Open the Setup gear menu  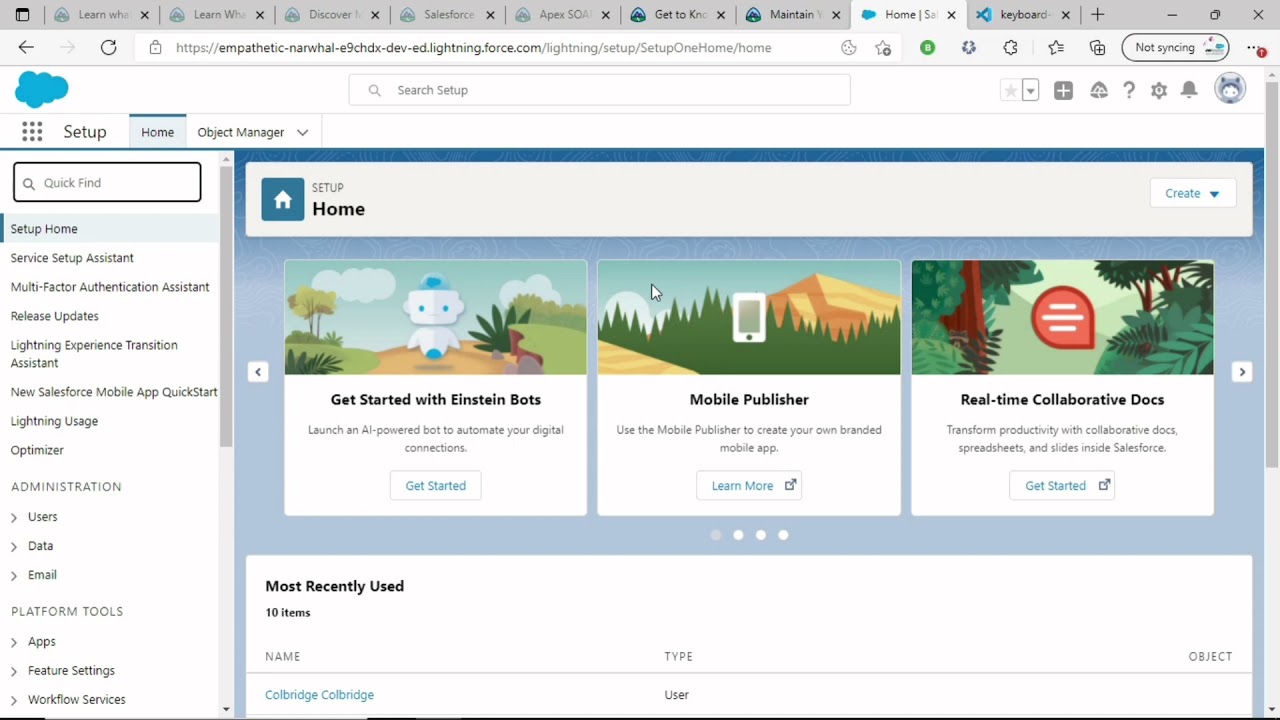tap(1159, 90)
